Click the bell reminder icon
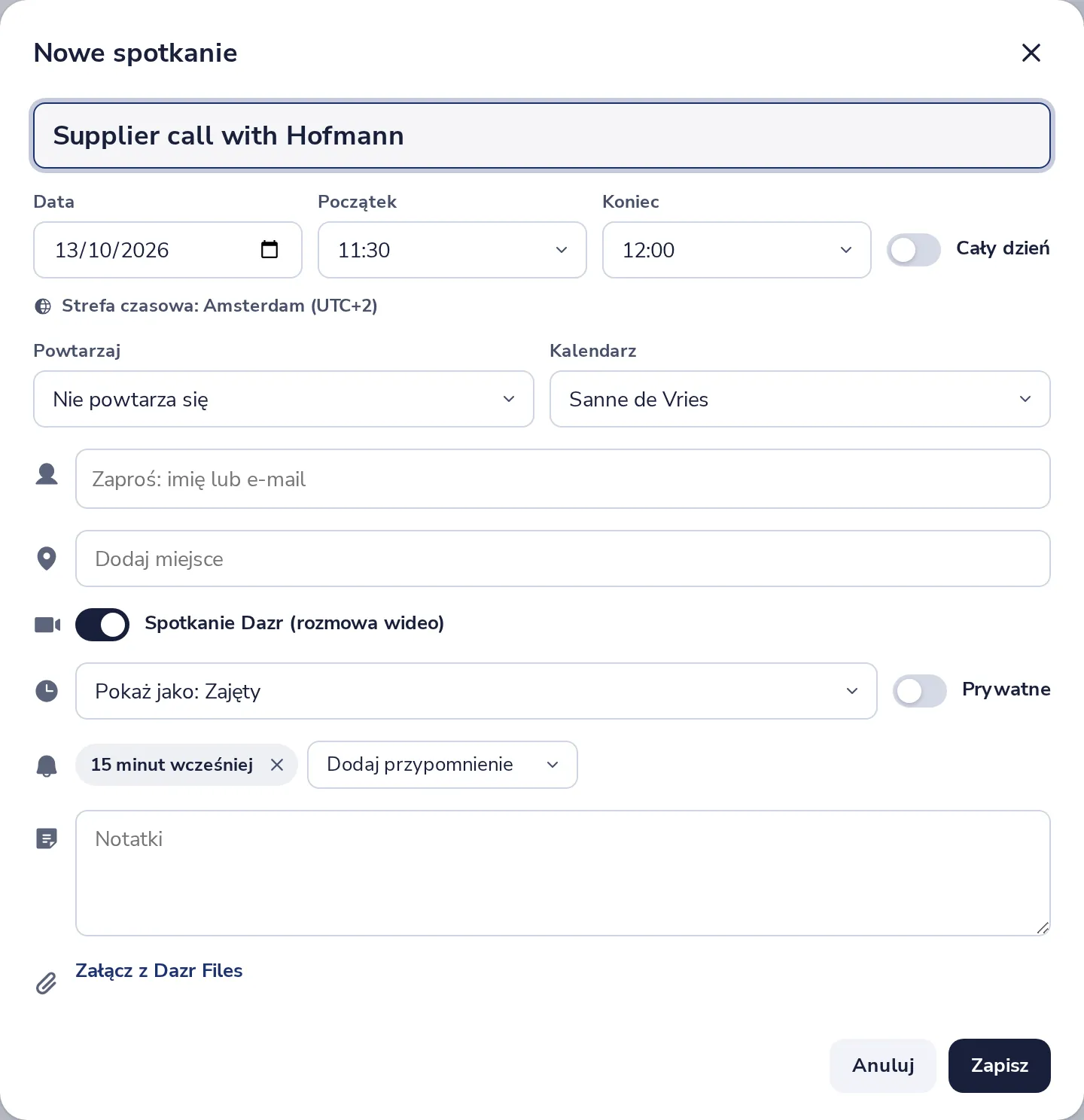1084x1120 pixels. tap(47, 765)
